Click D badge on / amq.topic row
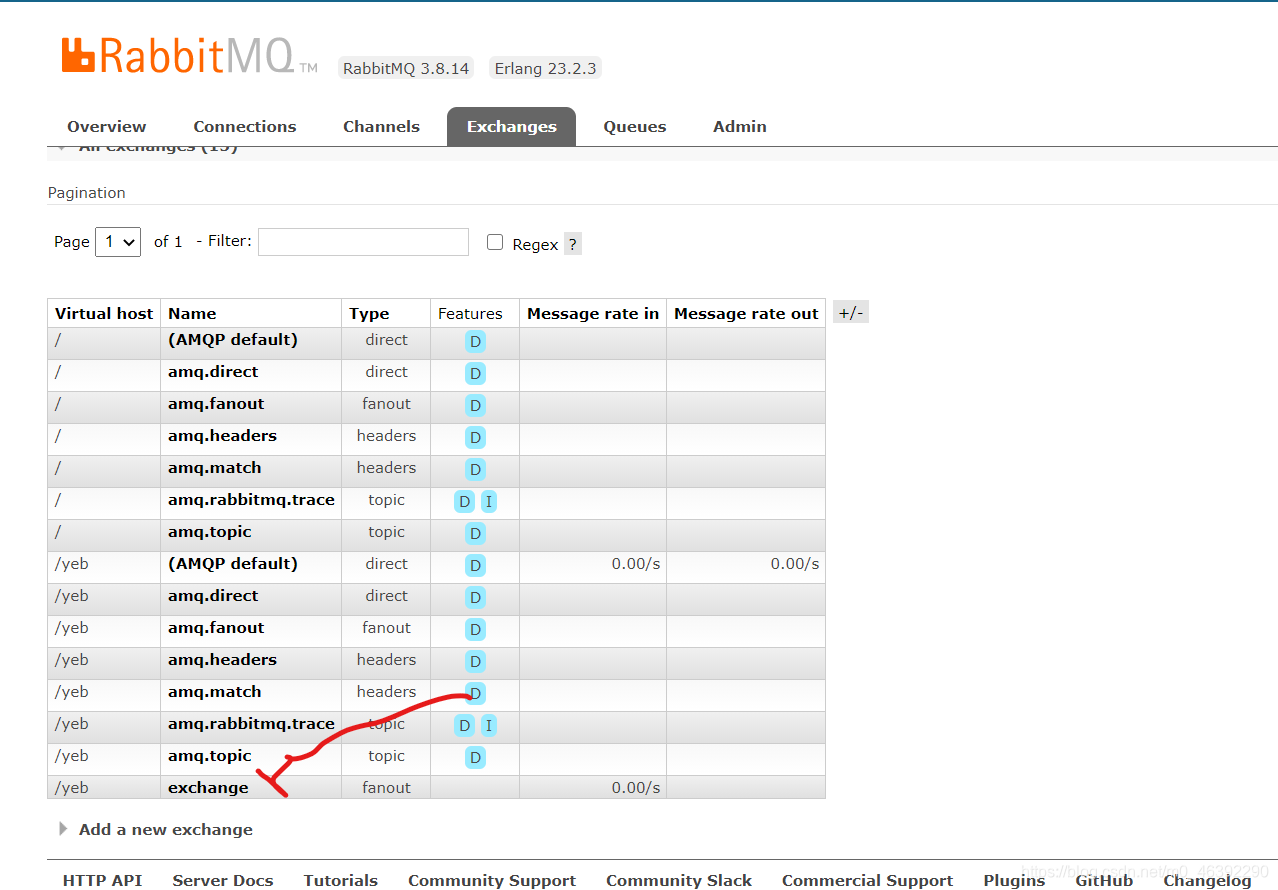The width and height of the screenshot is (1278, 890). (x=475, y=534)
